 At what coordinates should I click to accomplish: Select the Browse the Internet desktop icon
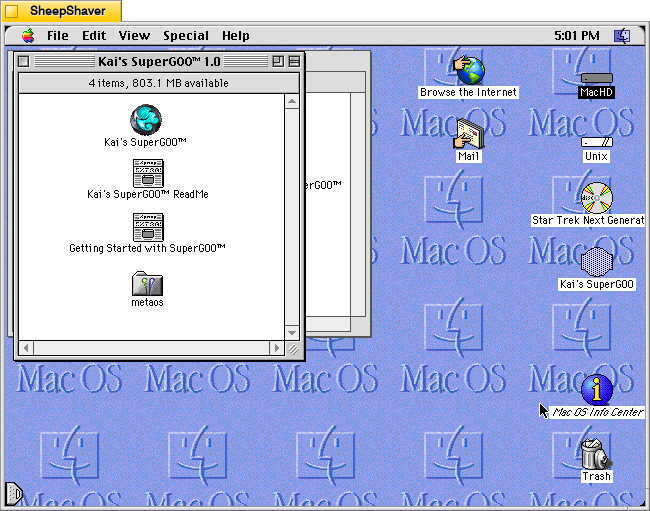pos(468,70)
